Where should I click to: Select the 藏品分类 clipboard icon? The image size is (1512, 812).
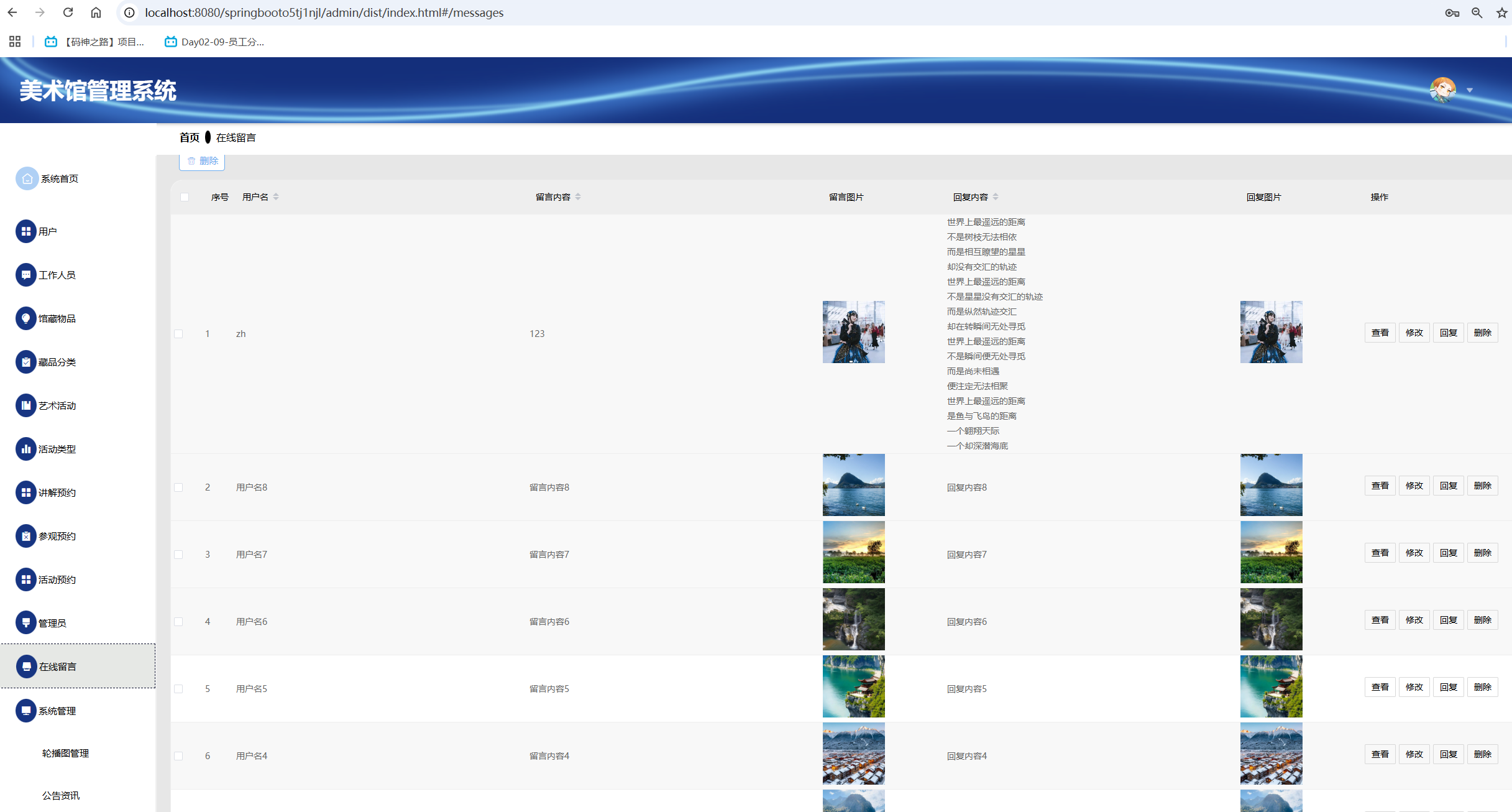[x=25, y=362]
